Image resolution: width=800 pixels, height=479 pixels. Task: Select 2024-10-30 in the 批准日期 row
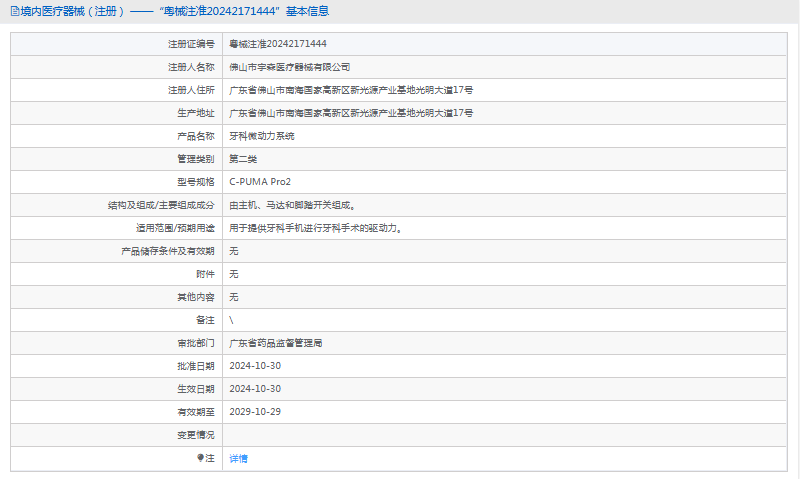[255, 366]
